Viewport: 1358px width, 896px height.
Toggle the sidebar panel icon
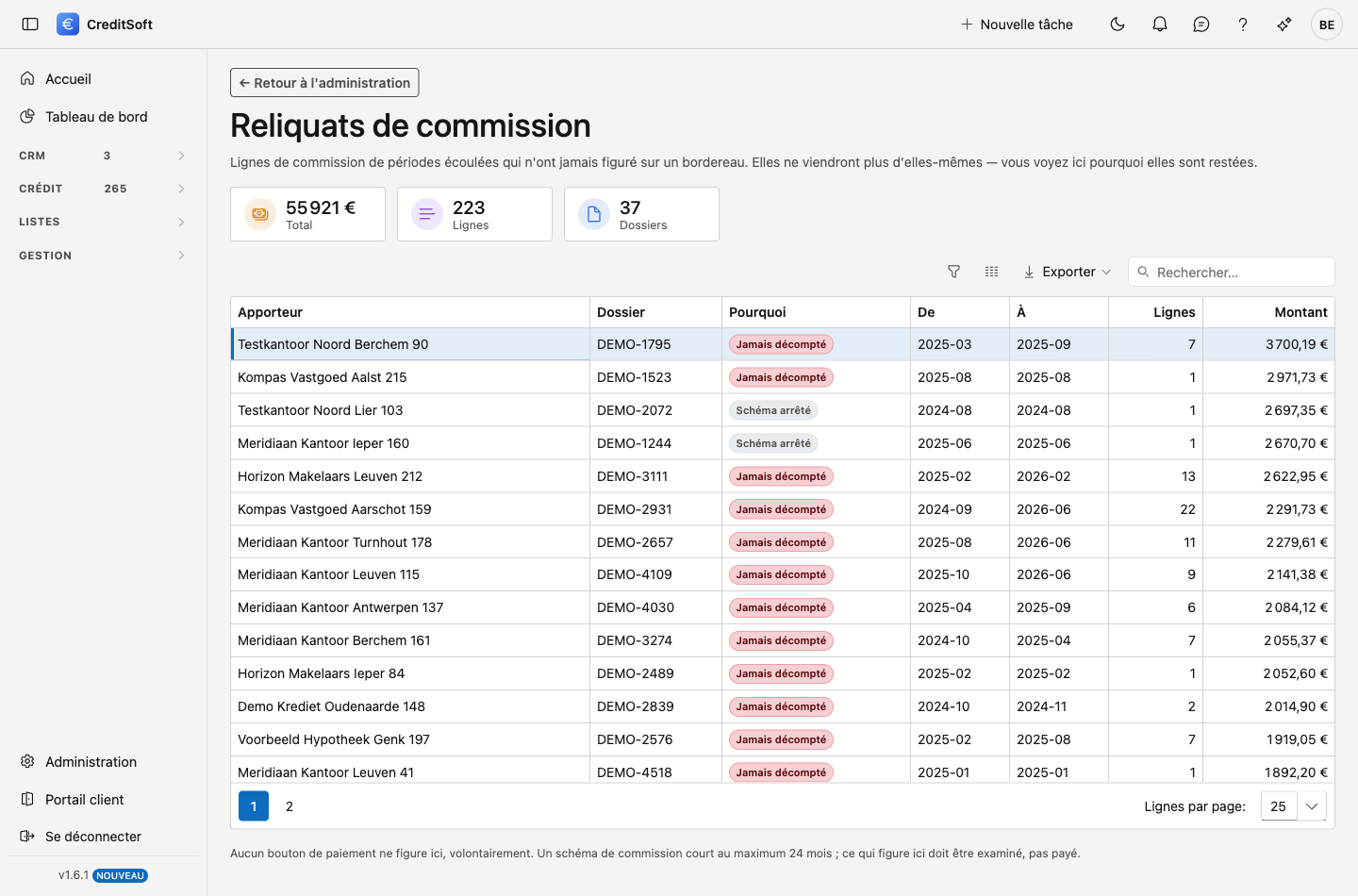coord(30,25)
